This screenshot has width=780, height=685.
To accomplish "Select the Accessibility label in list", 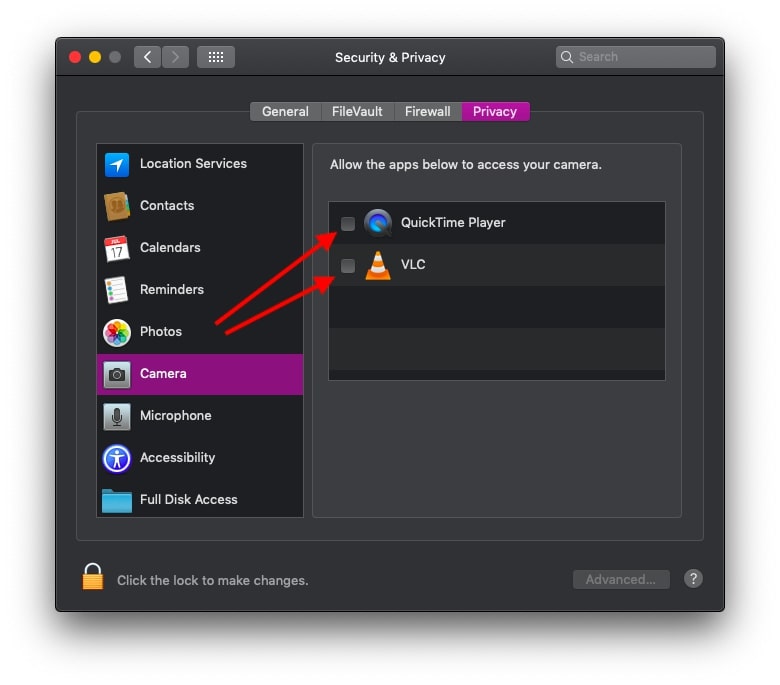I will coord(178,458).
